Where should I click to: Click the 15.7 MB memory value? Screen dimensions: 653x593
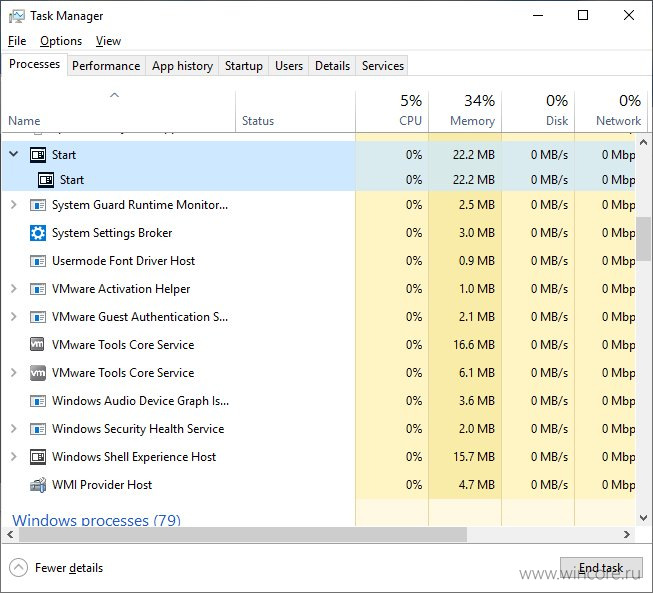(x=474, y=457)
